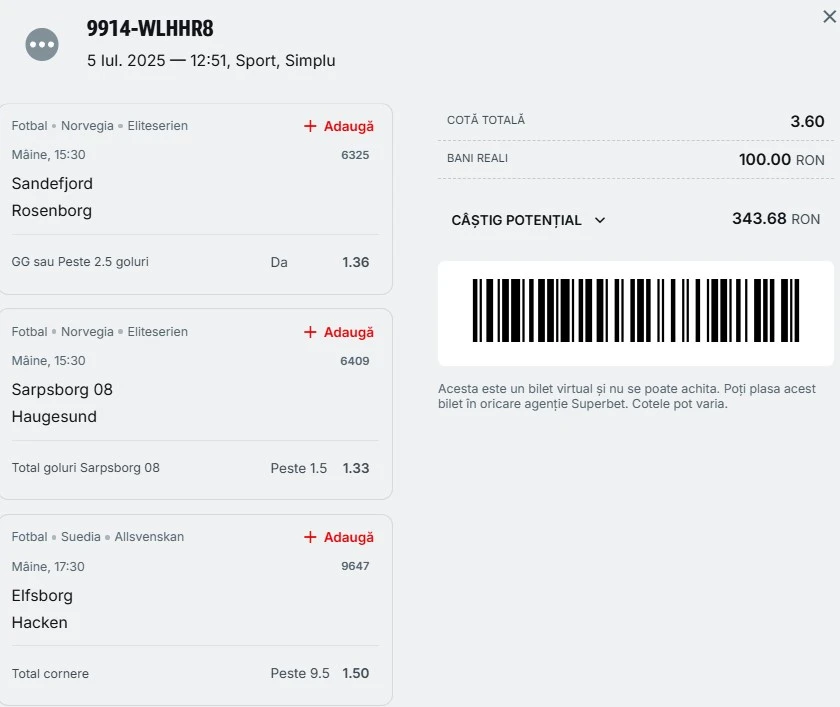Click the Câștig potențial label
840x707 pixels.
click(x=516, y=220)
